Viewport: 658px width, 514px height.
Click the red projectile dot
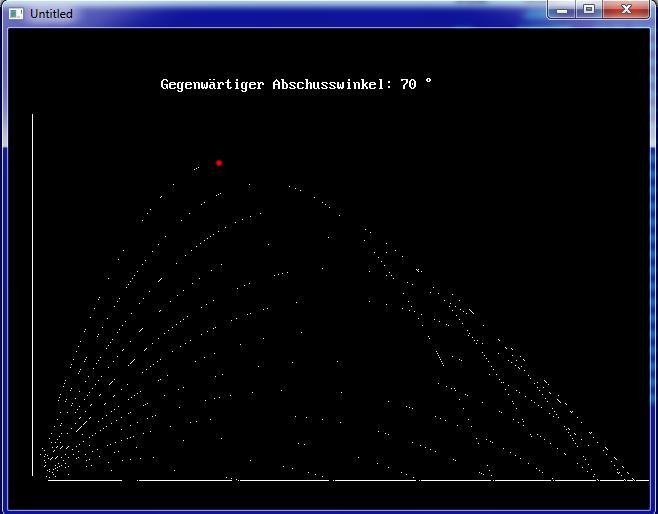point(219,163)
